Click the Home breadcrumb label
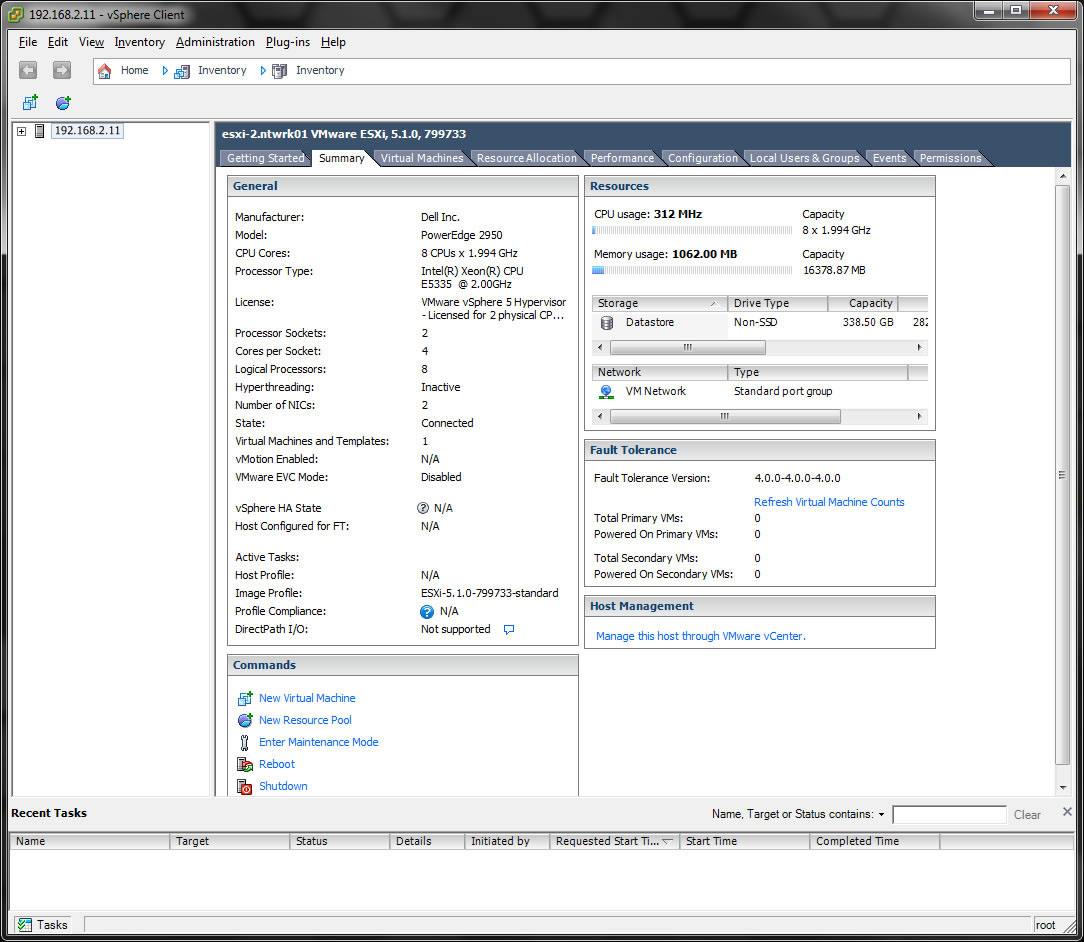1084x942 pixels. pos(134,70)
